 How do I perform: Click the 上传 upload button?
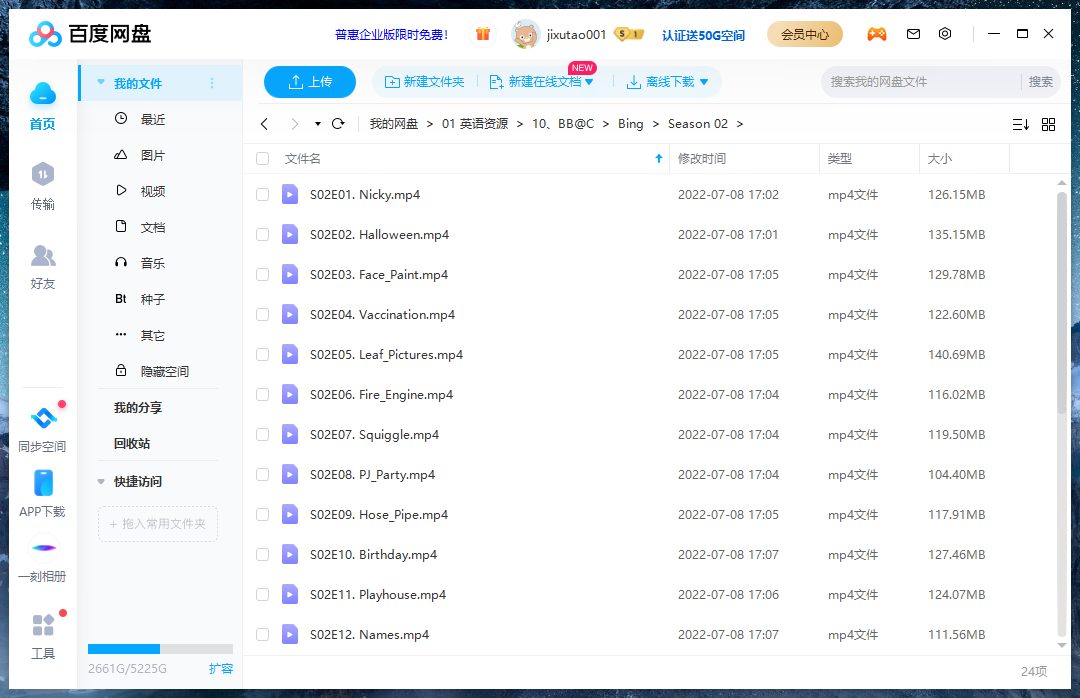pos(310,82)
